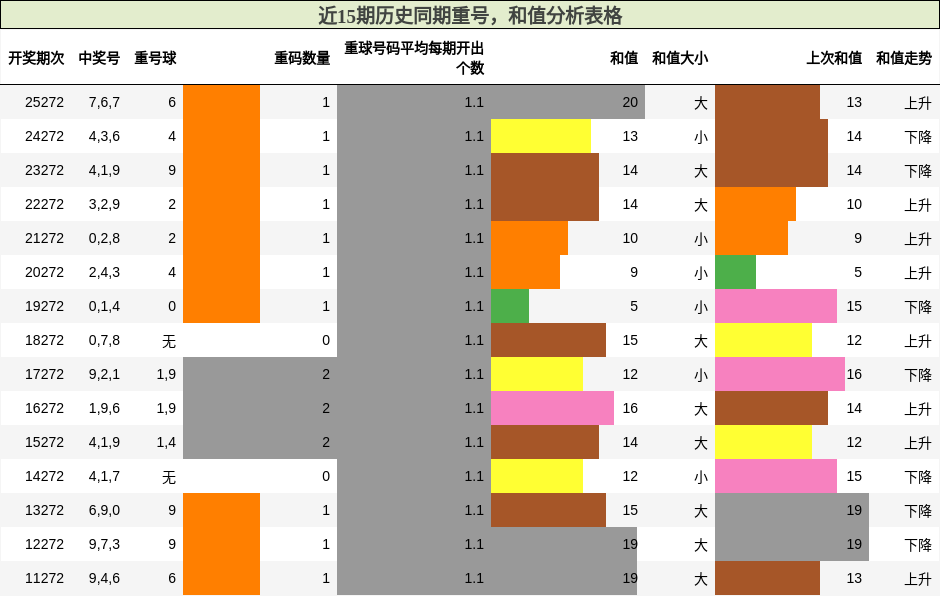Click sum value 20 in row 25272
Image resolution: width=940 pixels, height=596 pixels.
(x=630, y=103)
